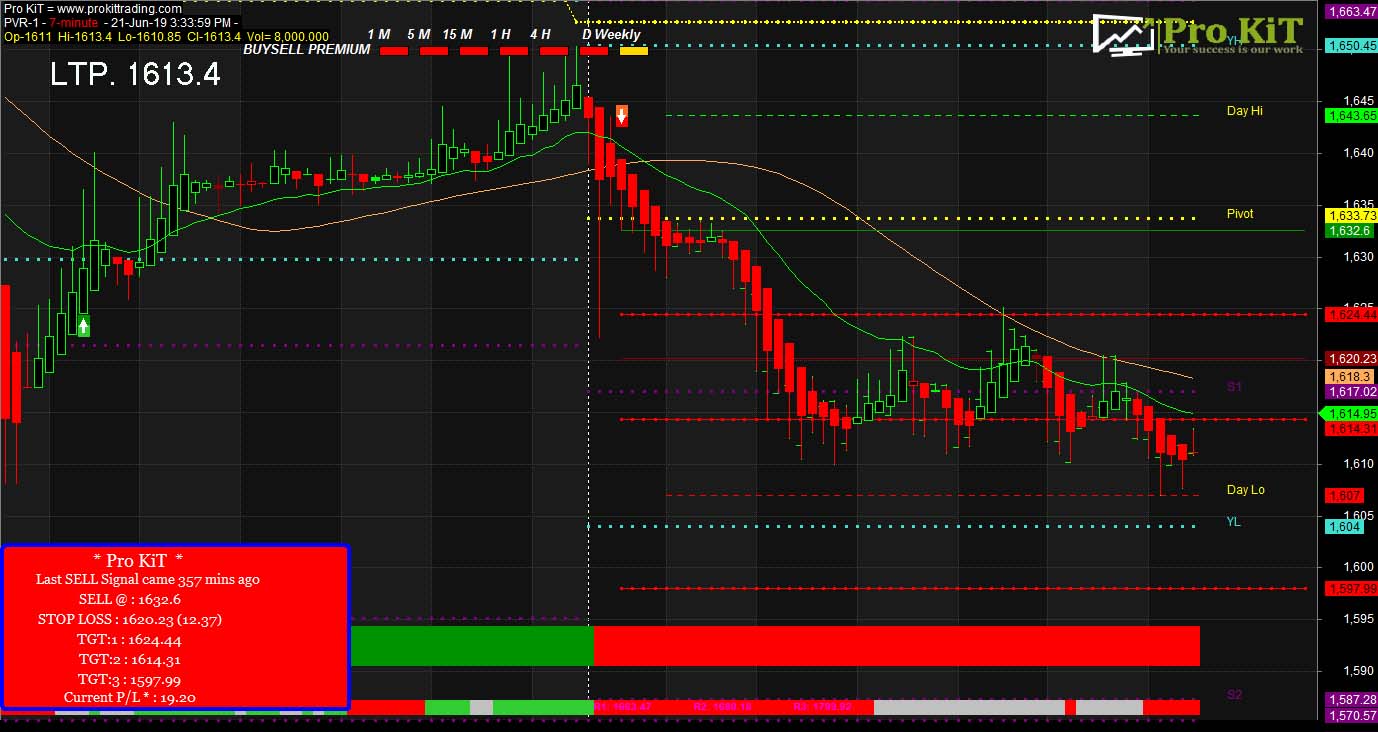Select the 1H timeframe signal marker
Image resolution: width=1378 pixels, height=732 pixels.
tap(513, 48)
